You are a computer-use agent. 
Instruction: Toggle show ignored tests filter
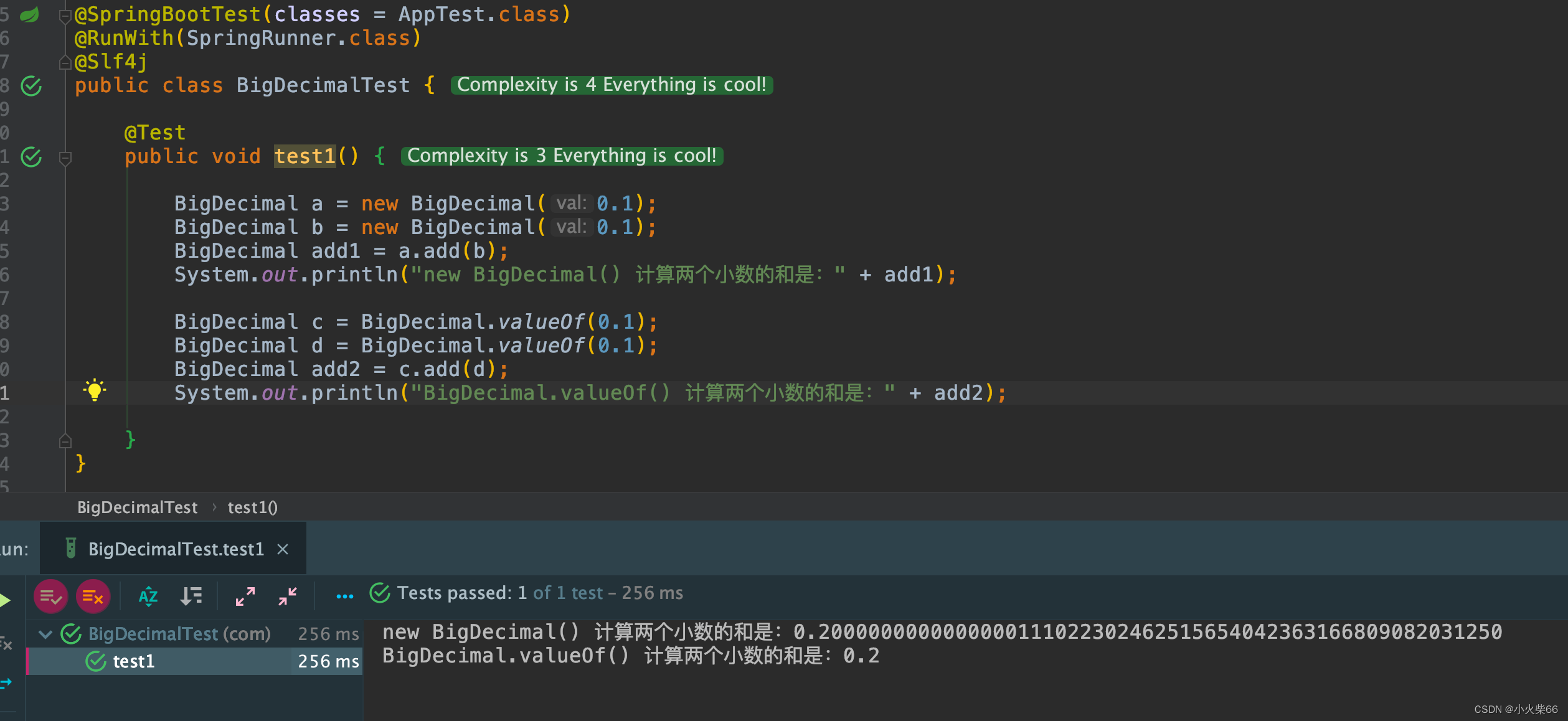coord(93,596)
